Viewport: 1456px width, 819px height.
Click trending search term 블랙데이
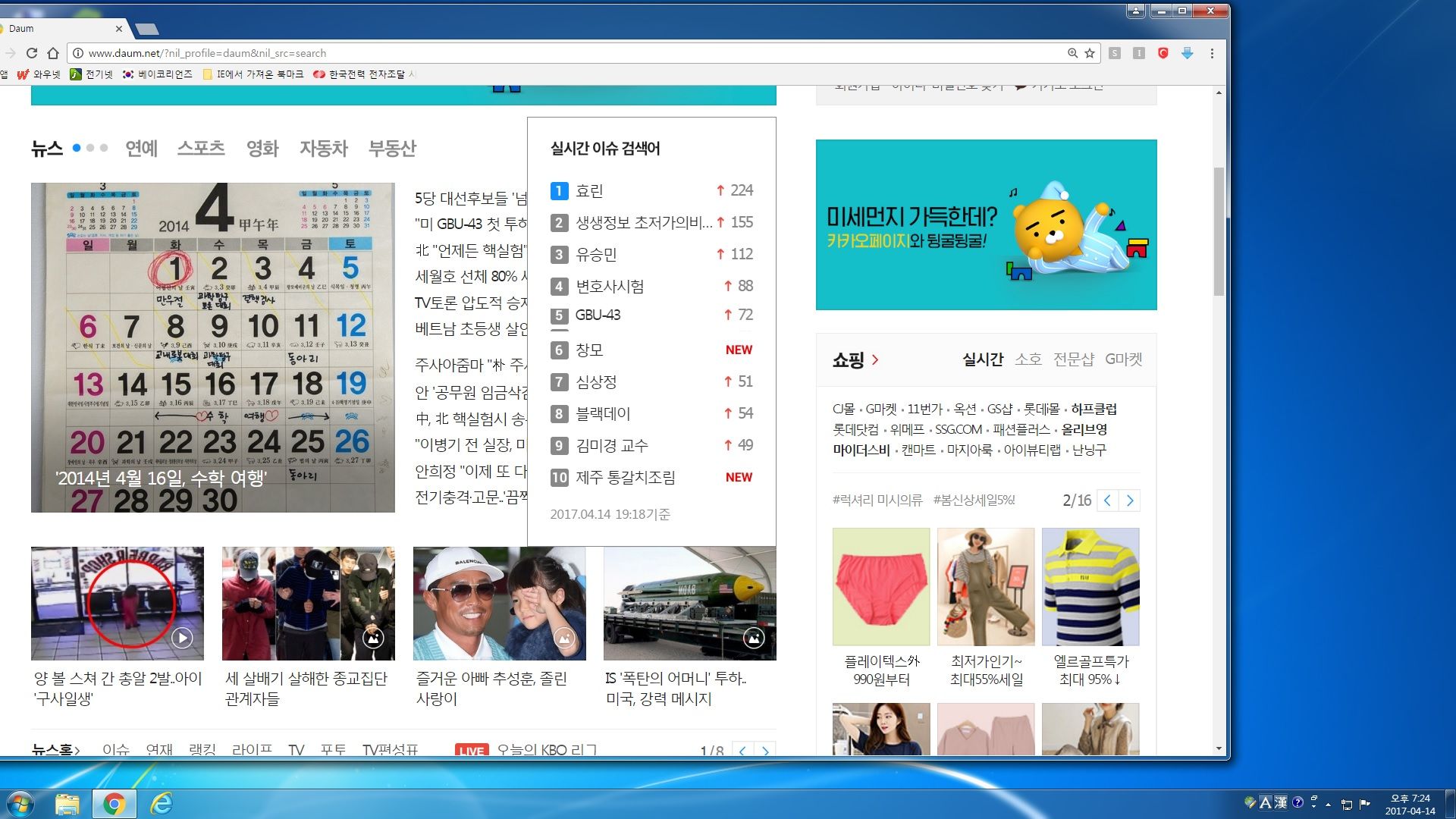tap(603, 414)
